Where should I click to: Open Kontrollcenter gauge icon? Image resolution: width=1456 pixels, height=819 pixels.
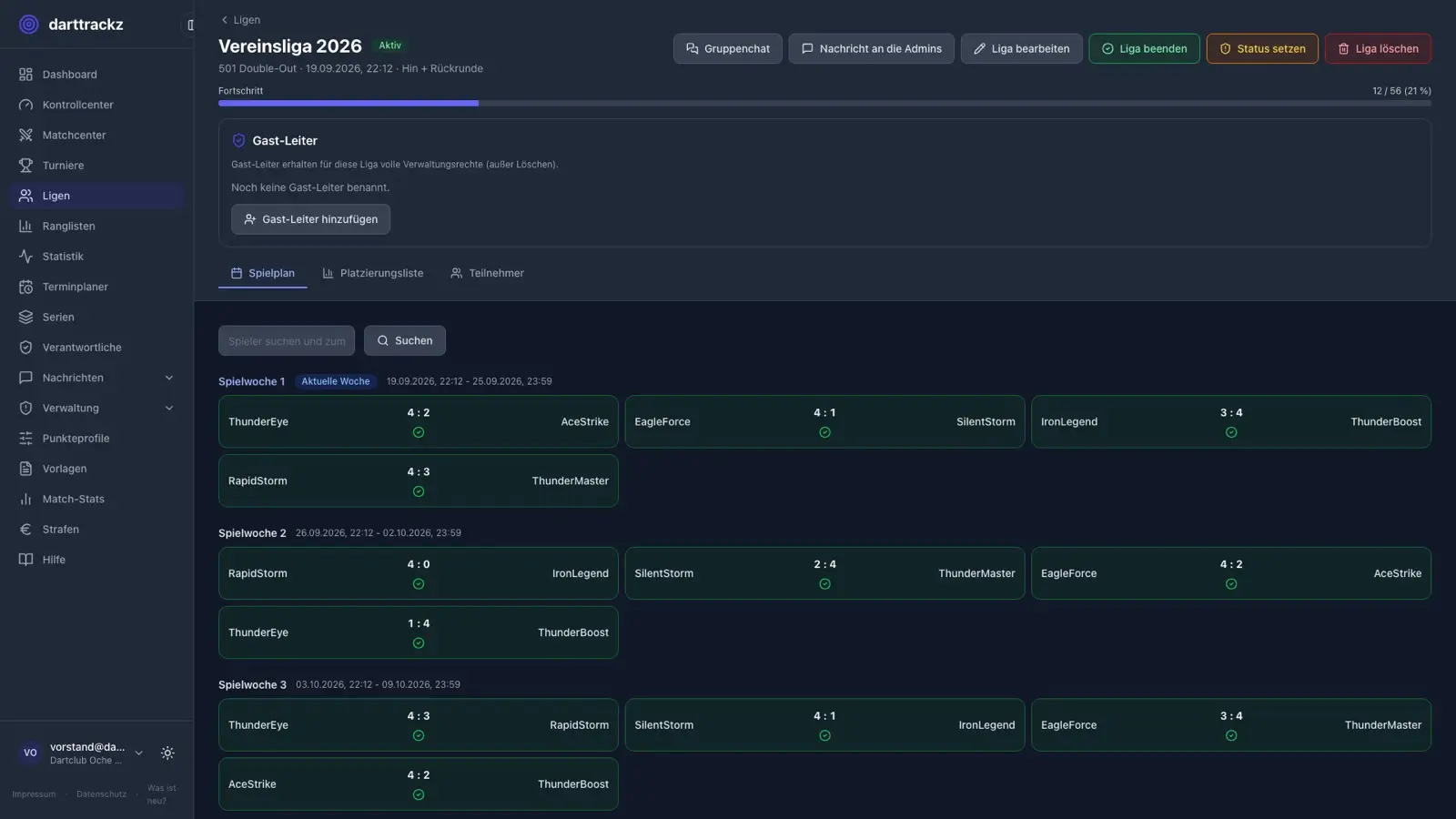point(25,105)
